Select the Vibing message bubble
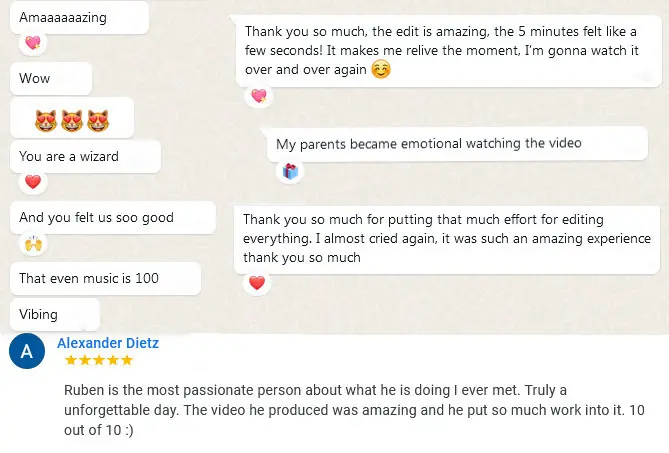Image resolution: width=669 pixels, height=453 pixels. (55, 314)
